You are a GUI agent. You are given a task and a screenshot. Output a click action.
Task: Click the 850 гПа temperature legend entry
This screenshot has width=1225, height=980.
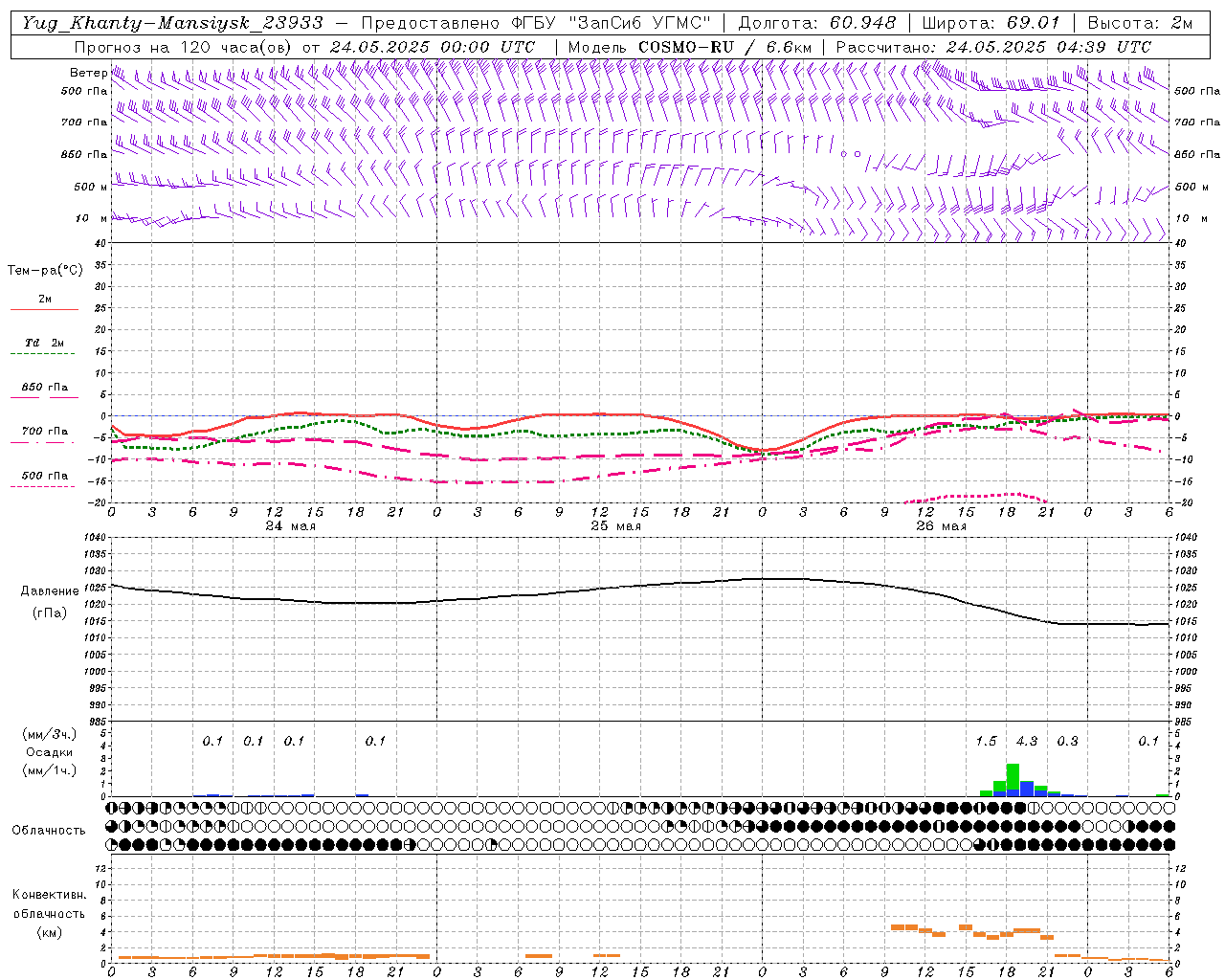[45, 388]
